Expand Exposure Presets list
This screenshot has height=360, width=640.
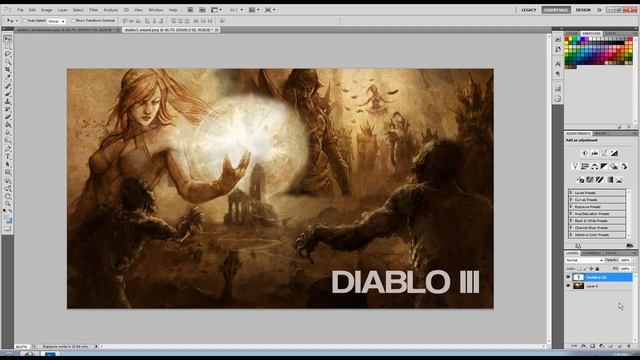coord(571,207)
